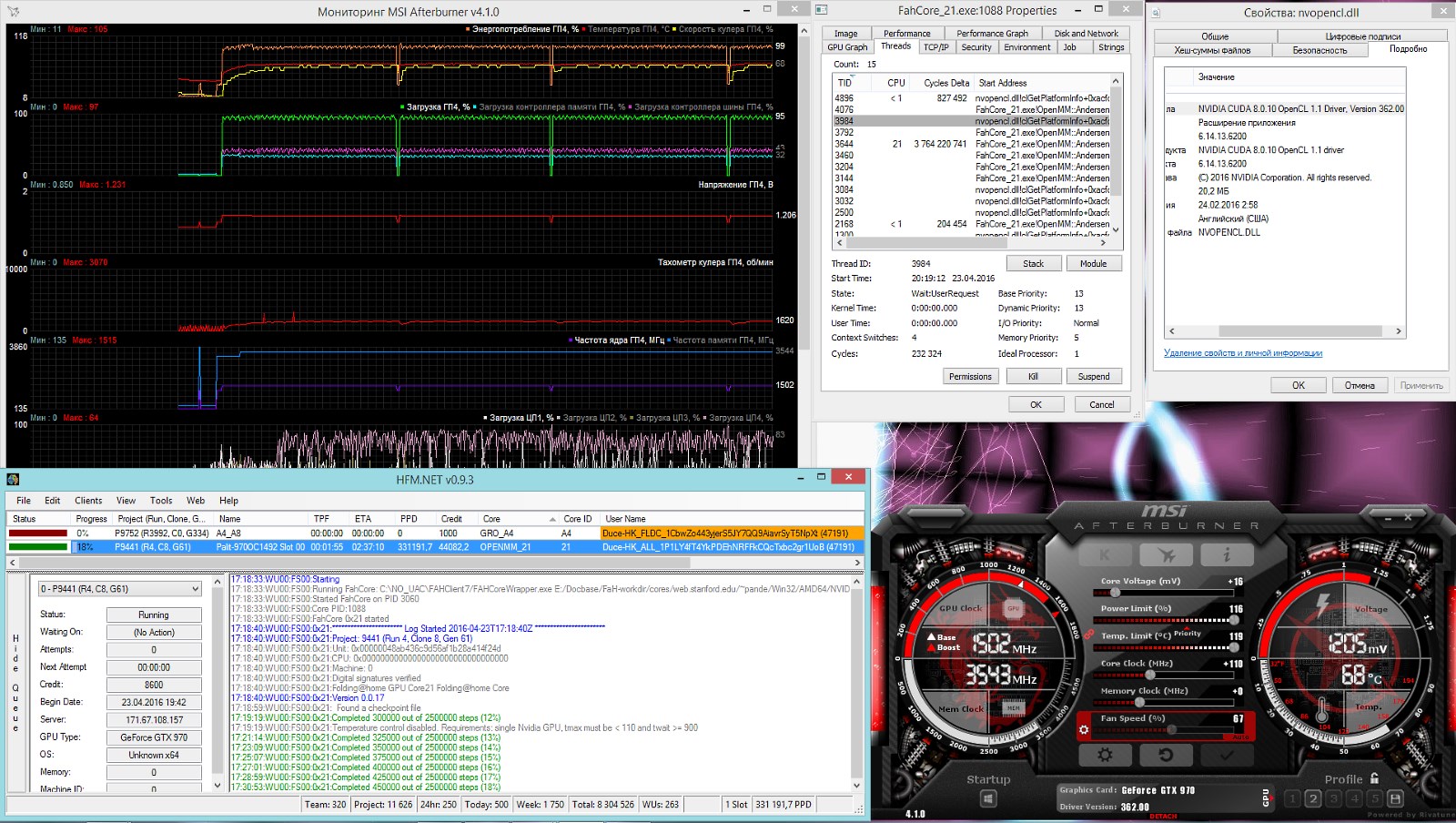Open the Edit menu in HFM.NET
Screen dimensions: 1456x823
point(53,501)
